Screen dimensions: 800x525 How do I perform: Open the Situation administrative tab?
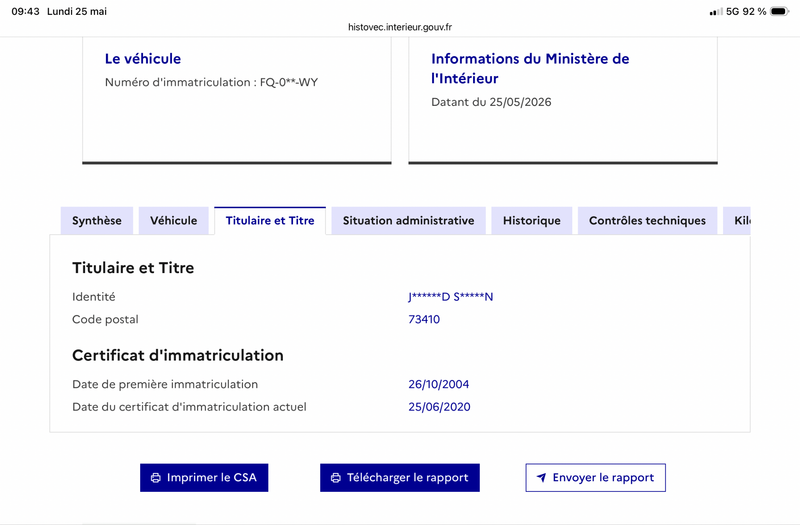pyautogui.click(x=408, y=221)
